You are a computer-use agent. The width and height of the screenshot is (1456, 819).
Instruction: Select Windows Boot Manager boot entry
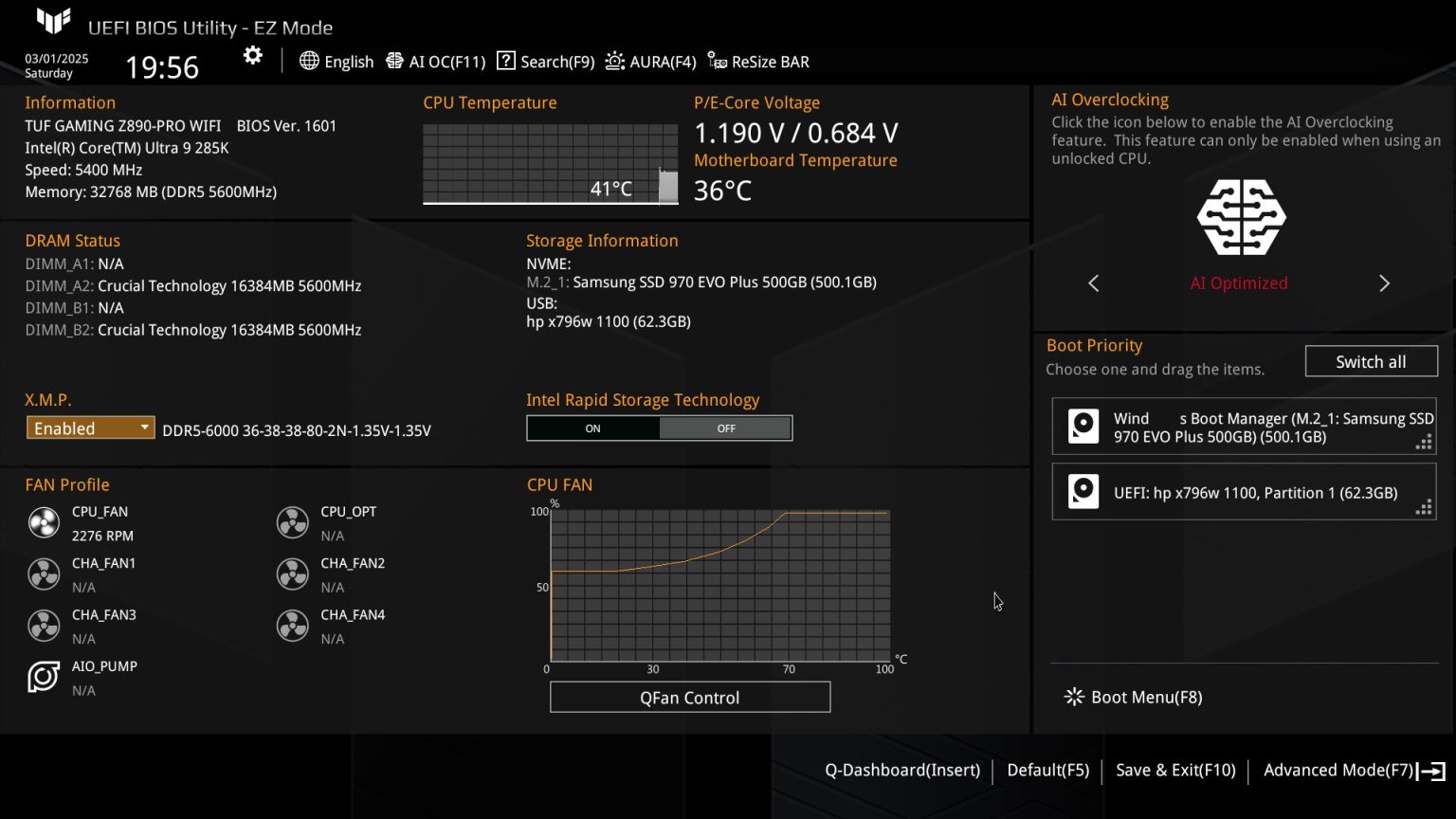pyautogui.click(x=1244, y=427)
